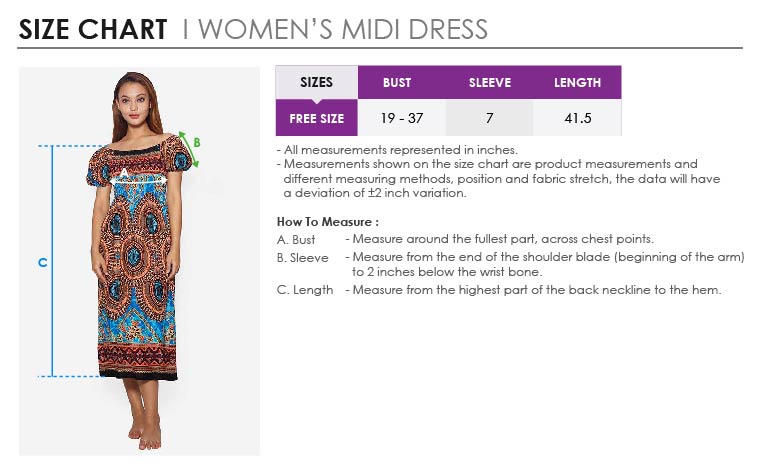The width and height of the screenshot is (762, 469).
Task: Click the How To Measure heading
Action: (328, 222)
